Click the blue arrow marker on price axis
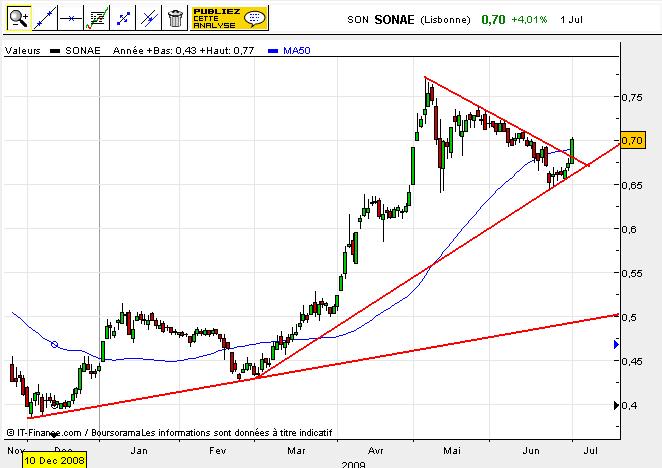Screen dimensions: 662x468 tap(616, 345)
